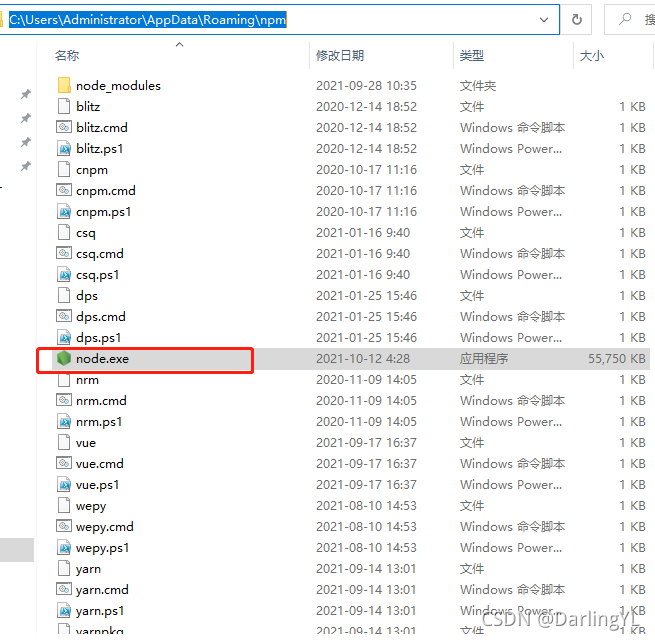
Task: Select the file name wepy.ps1
Action: pos(103,548)
